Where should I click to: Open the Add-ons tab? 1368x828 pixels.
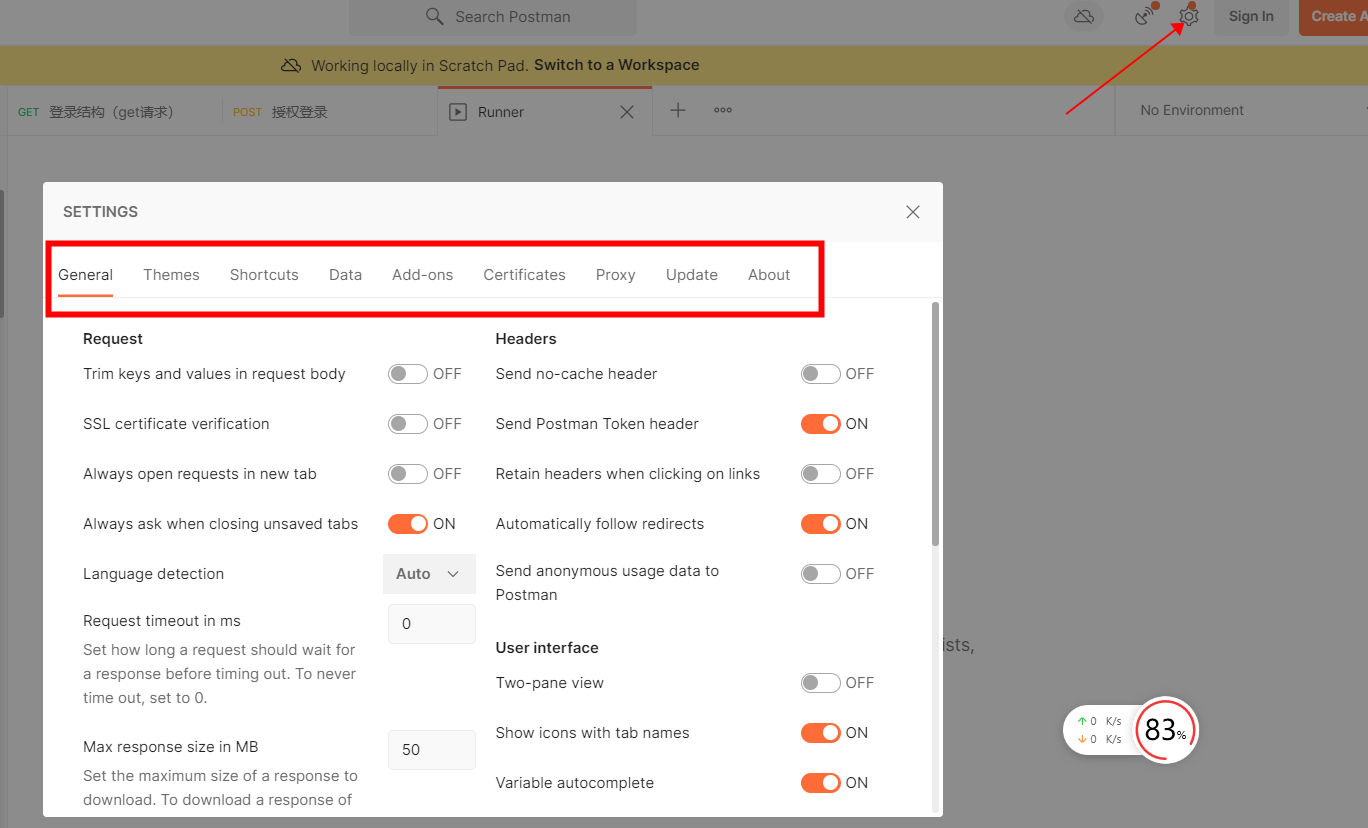pyautogui.click(x=422, y=275)
